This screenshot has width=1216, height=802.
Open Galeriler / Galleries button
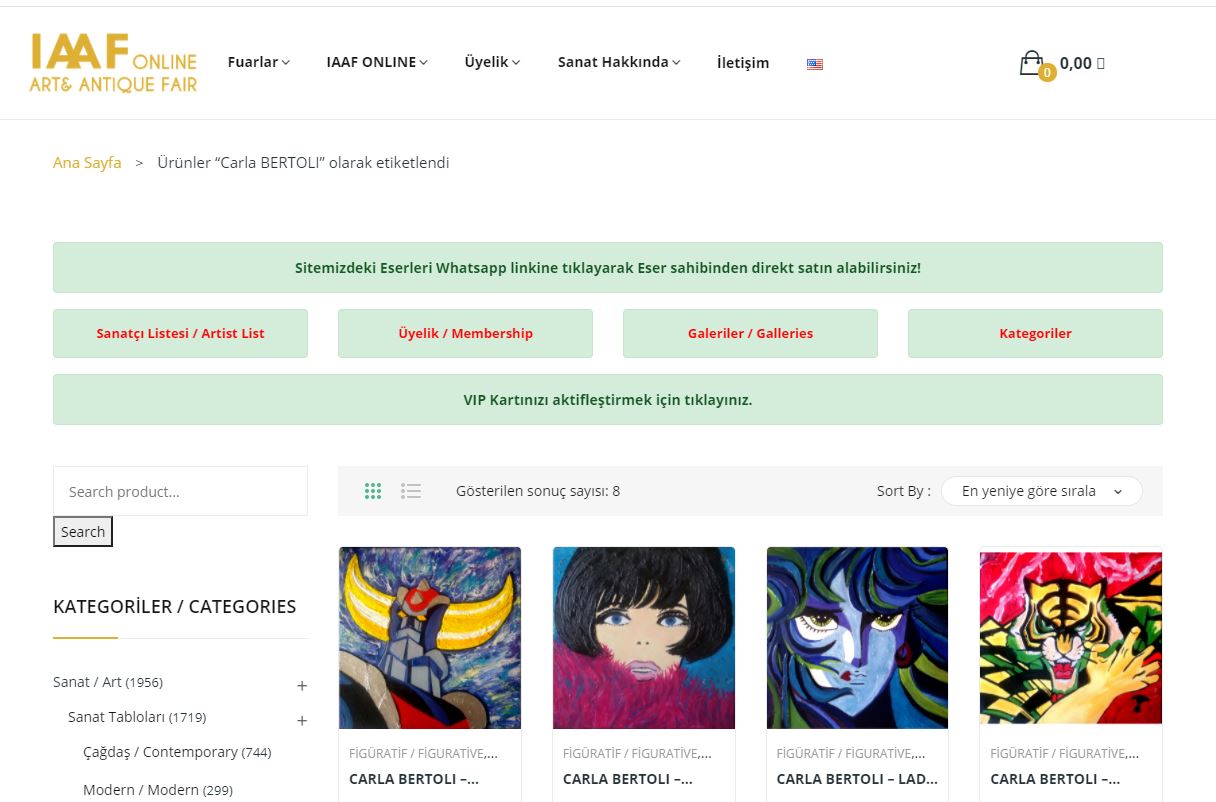[x=750, y=333]
